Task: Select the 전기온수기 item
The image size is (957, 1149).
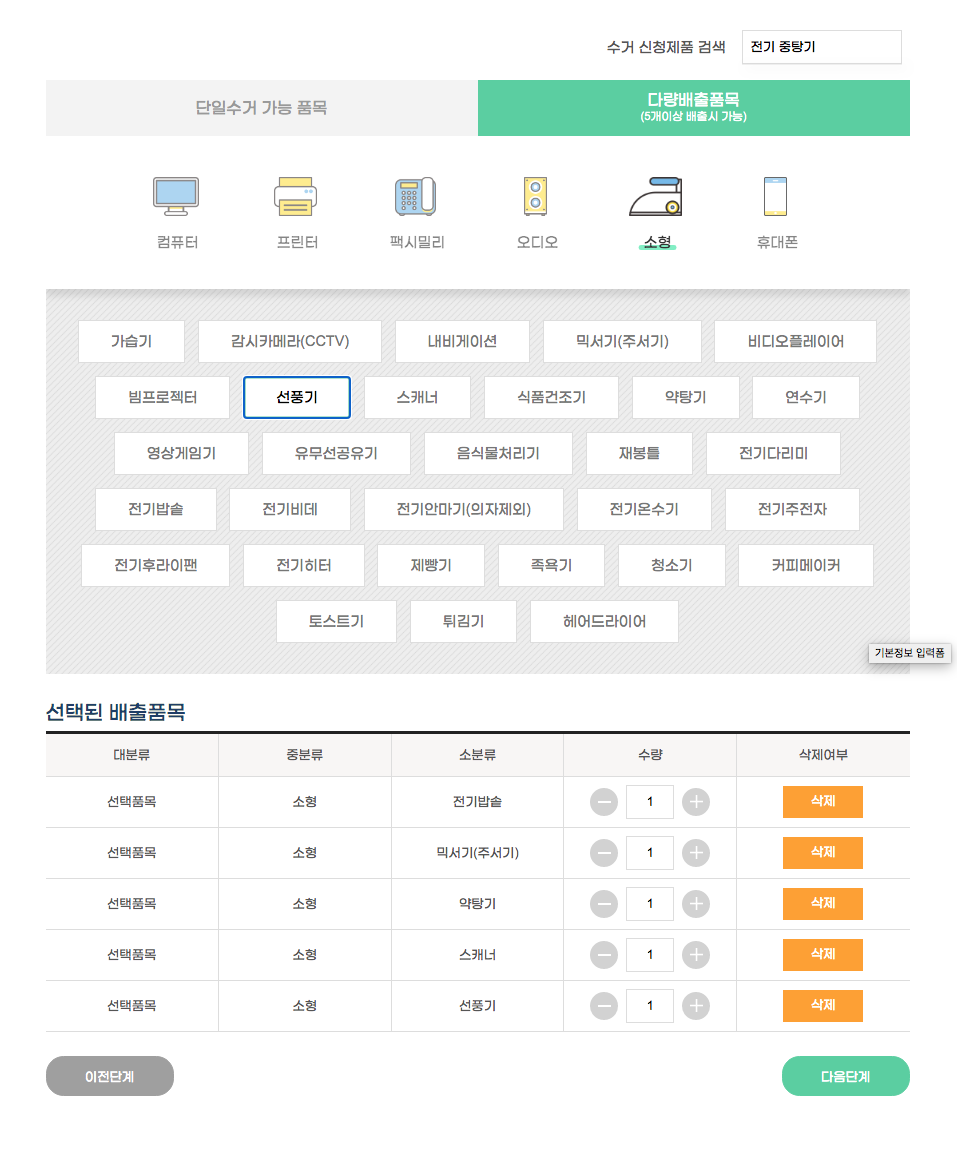Action: coord(644,509)
